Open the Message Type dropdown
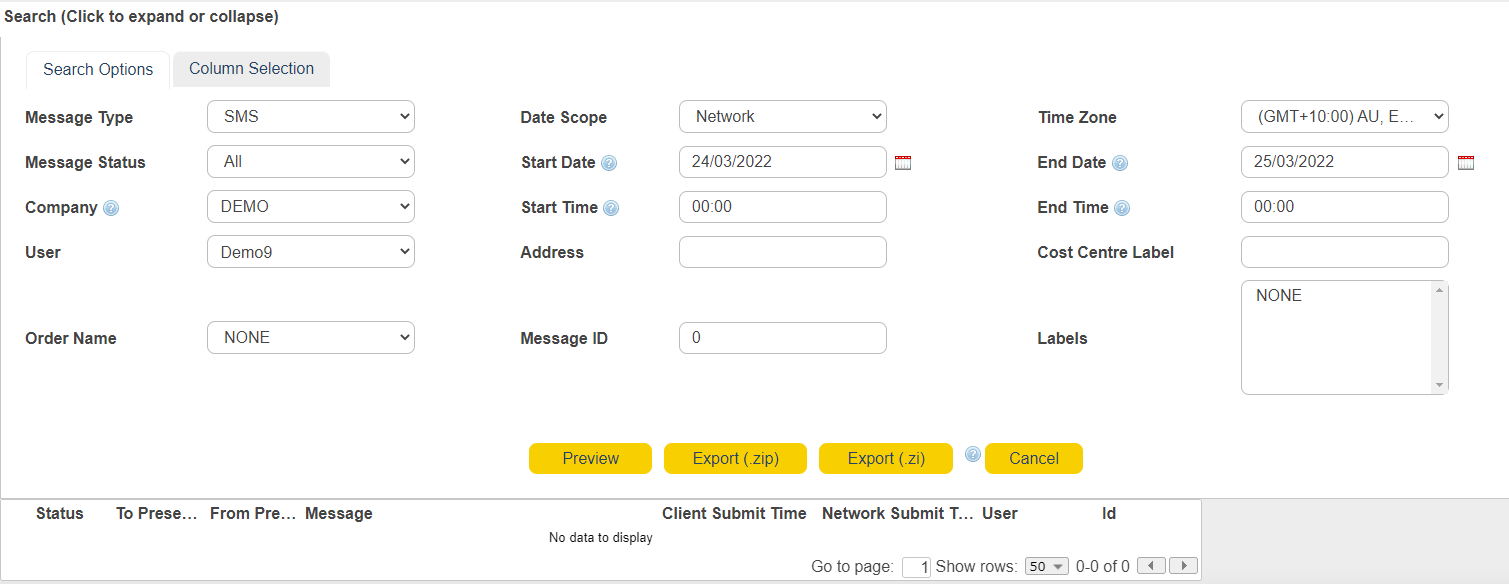1509x584 pixels. pyautogui.click(x=311, y=117)
